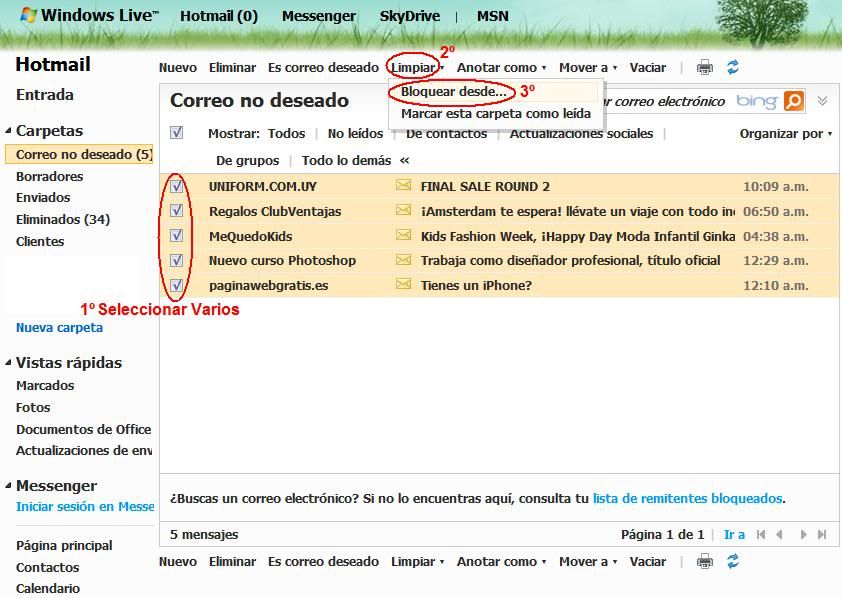Open the Eliminados (34) folder
This screenshot has width=842, height=598.
click(x=63, y=219)
